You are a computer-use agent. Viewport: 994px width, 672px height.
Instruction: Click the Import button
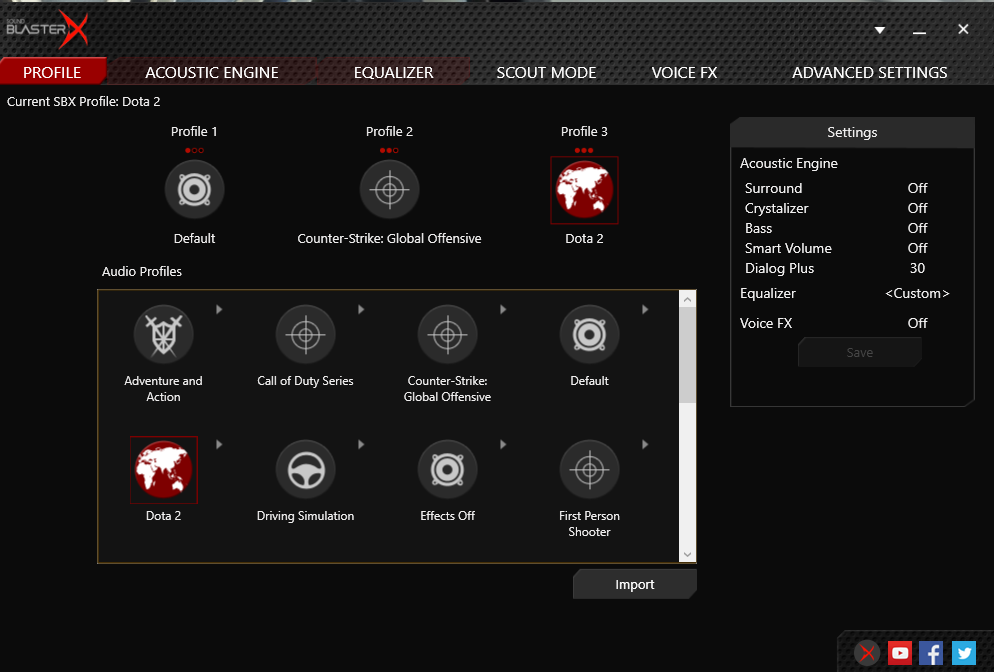[x=635, y=585]
